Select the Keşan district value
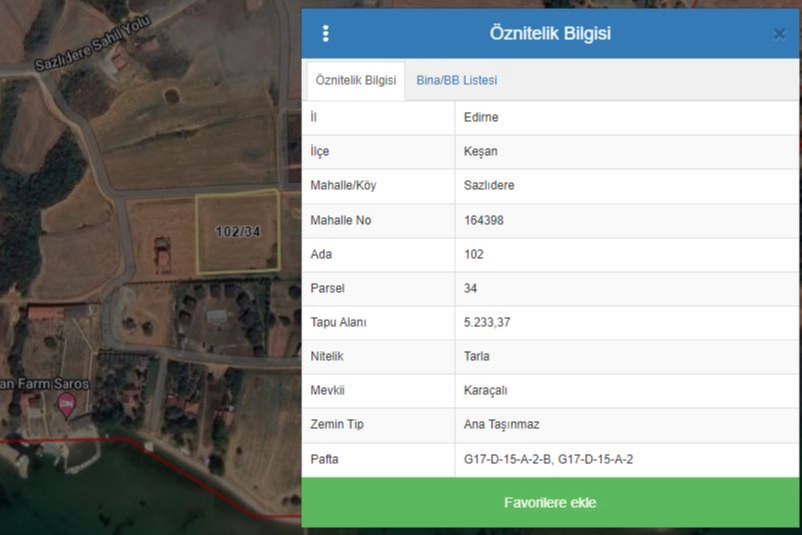 pyautogui.click(x=480, y=152)
